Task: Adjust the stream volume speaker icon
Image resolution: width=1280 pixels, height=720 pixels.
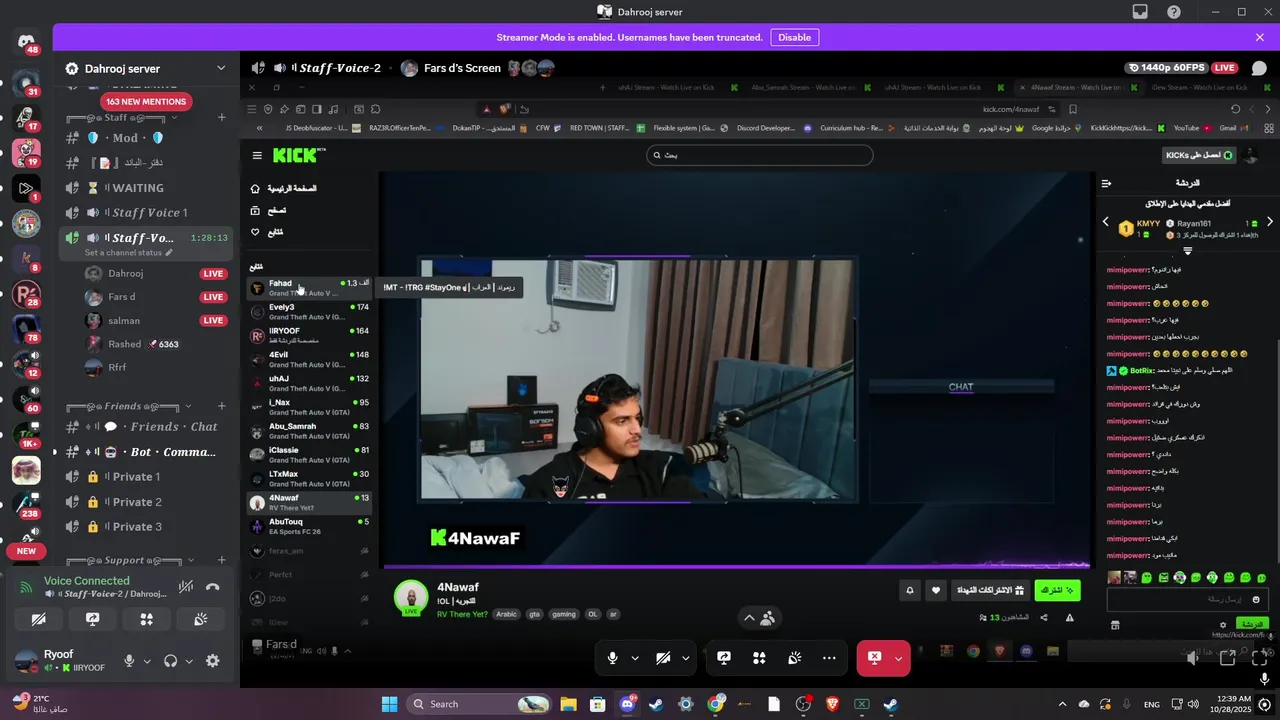Action: (1192, 658)
